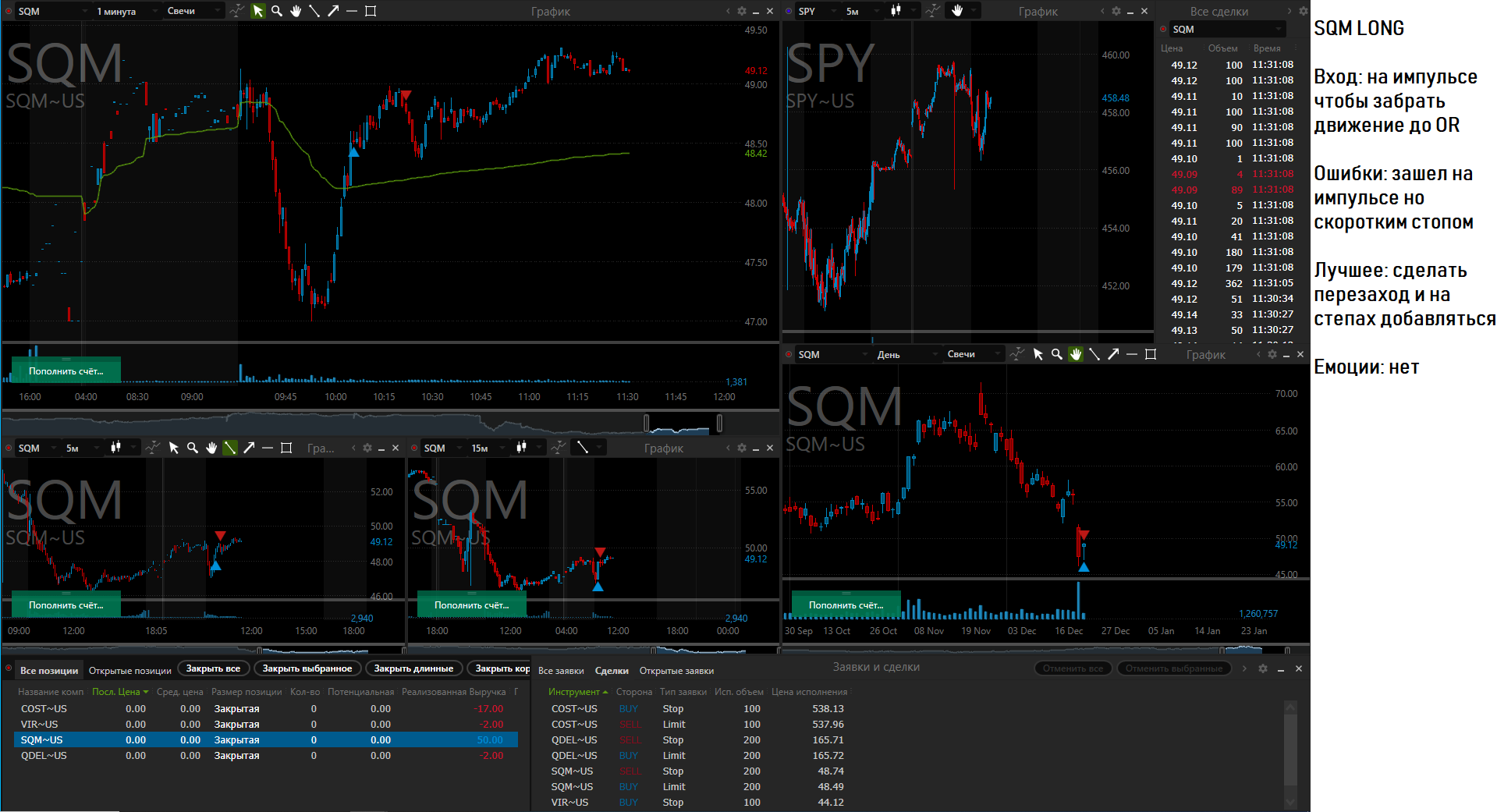Toggle link indicator of SQM 5м chart

[9, 448]
